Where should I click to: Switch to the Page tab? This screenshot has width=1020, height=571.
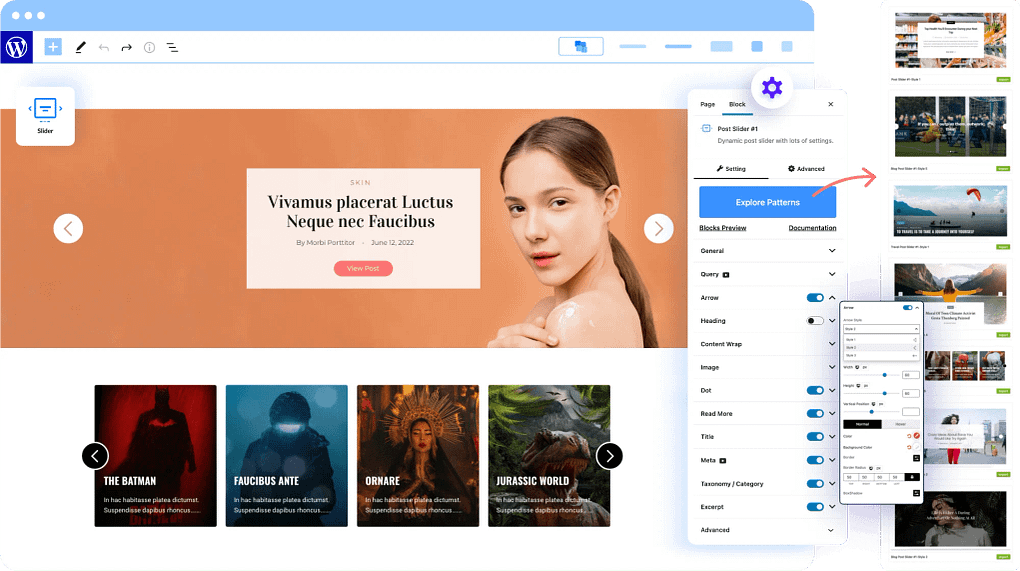[708, 104]
